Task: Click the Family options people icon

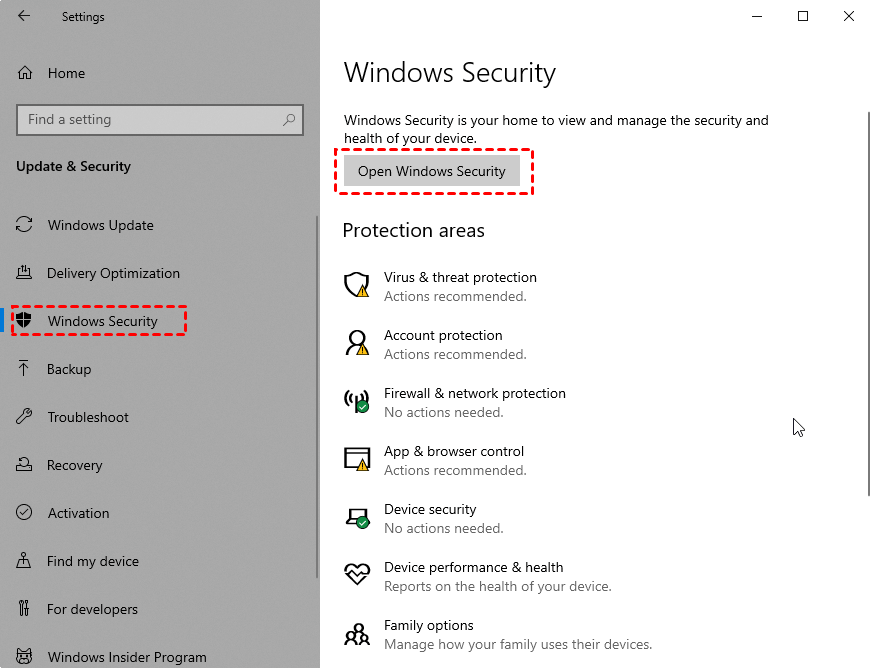Action: (x=357, y=634)
